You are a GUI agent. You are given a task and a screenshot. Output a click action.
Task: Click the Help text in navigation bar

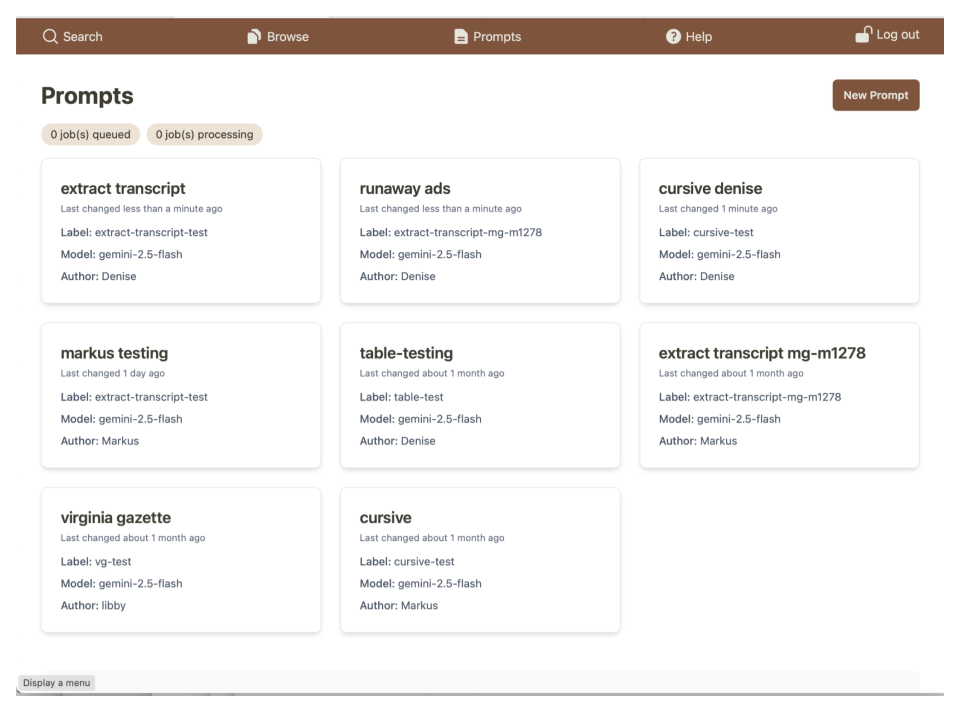click(698, 36)
